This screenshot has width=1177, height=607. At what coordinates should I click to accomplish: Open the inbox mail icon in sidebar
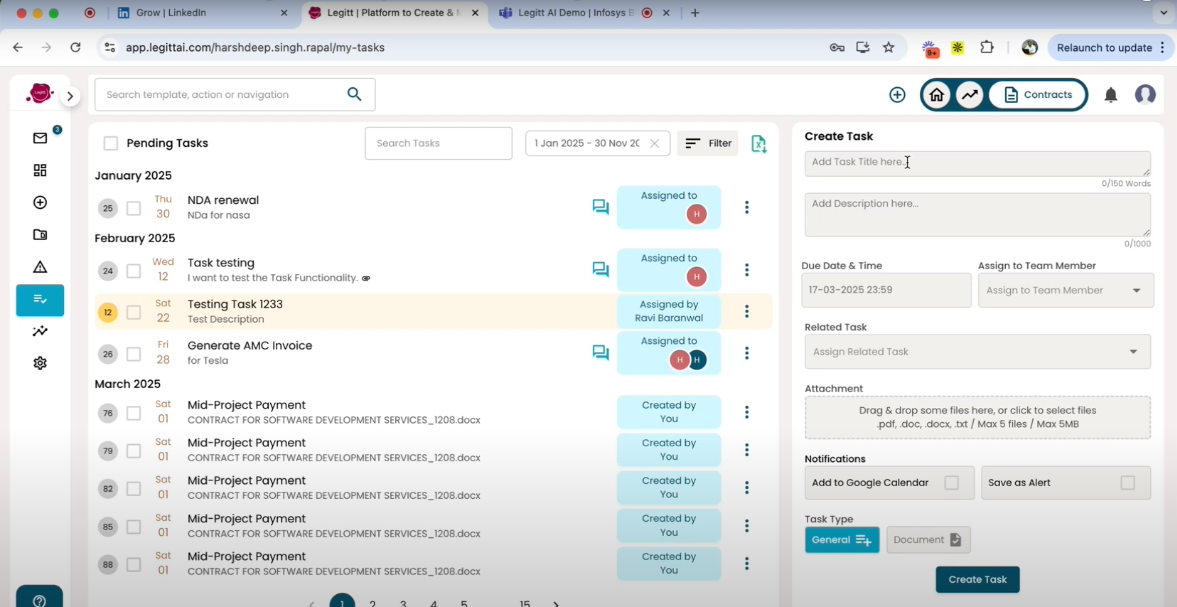point(40,138)
